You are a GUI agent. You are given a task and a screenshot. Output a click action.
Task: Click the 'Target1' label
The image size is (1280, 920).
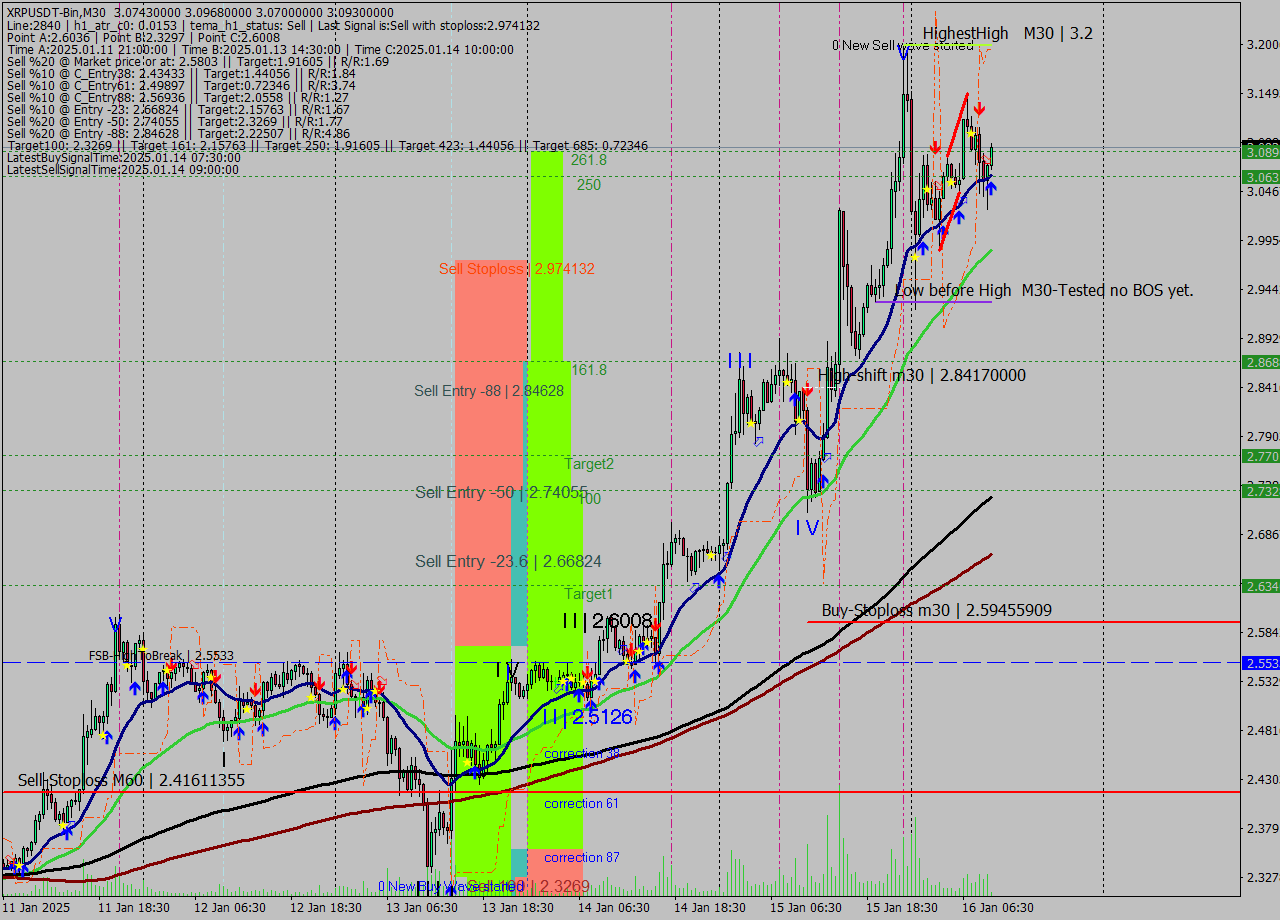(x=589, y=594)
